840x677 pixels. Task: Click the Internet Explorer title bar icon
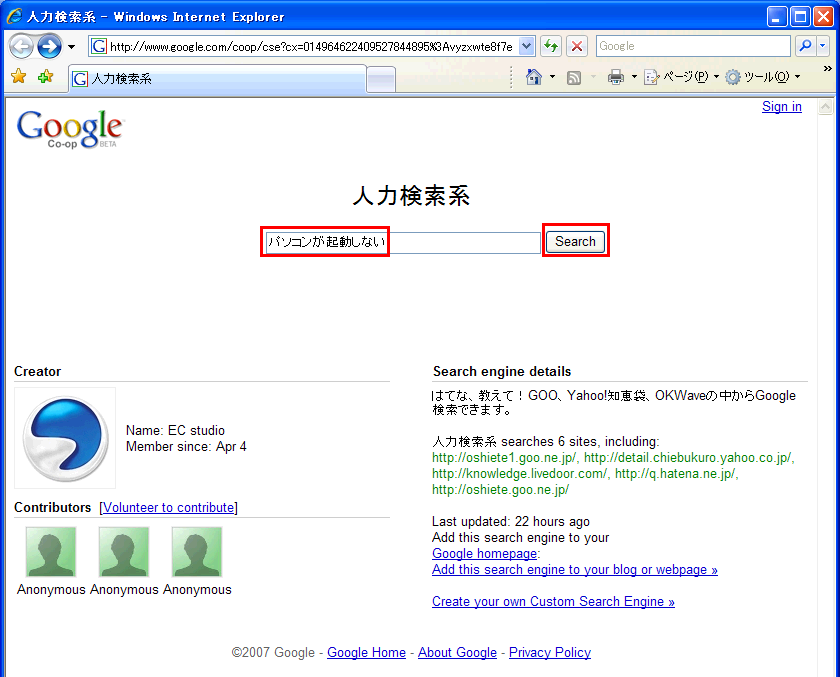14,16
